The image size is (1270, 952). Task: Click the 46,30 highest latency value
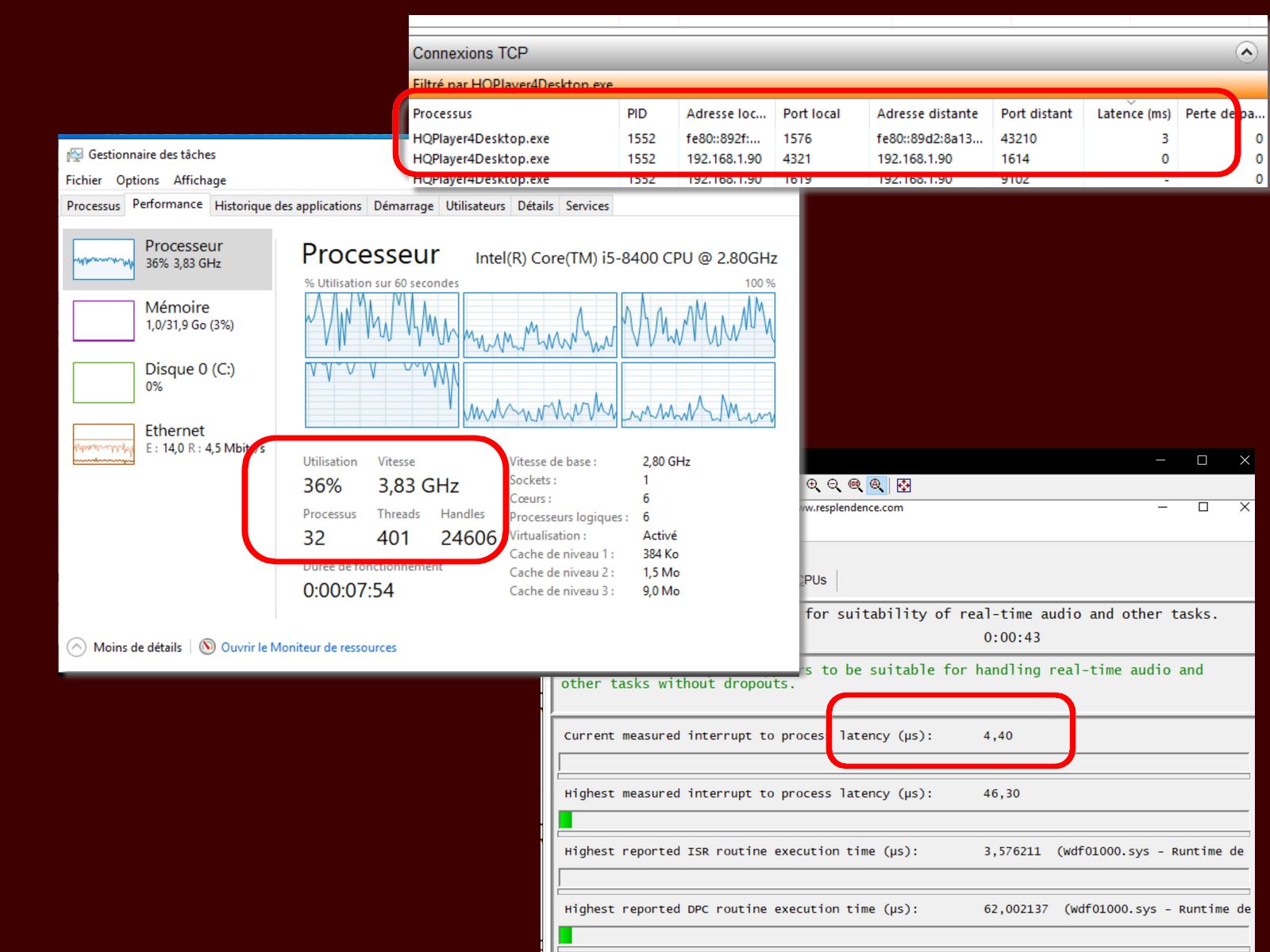click(1002, 793)
